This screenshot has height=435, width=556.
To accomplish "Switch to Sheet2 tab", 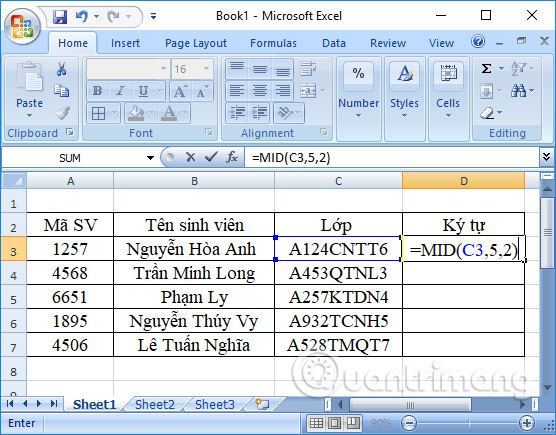I will point(155,405).
